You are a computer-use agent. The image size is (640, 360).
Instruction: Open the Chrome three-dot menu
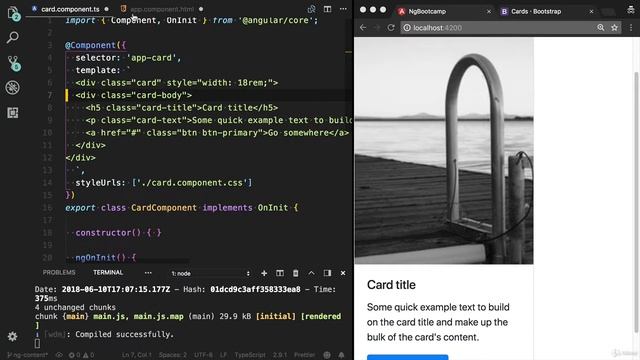coord(631,27)
